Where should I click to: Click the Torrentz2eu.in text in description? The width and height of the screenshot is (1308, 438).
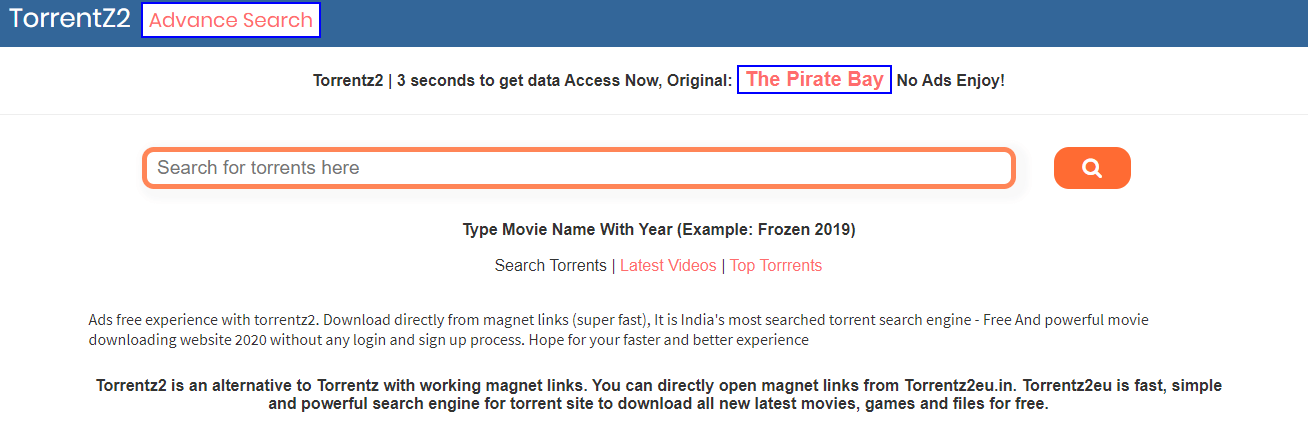point(960,386)
